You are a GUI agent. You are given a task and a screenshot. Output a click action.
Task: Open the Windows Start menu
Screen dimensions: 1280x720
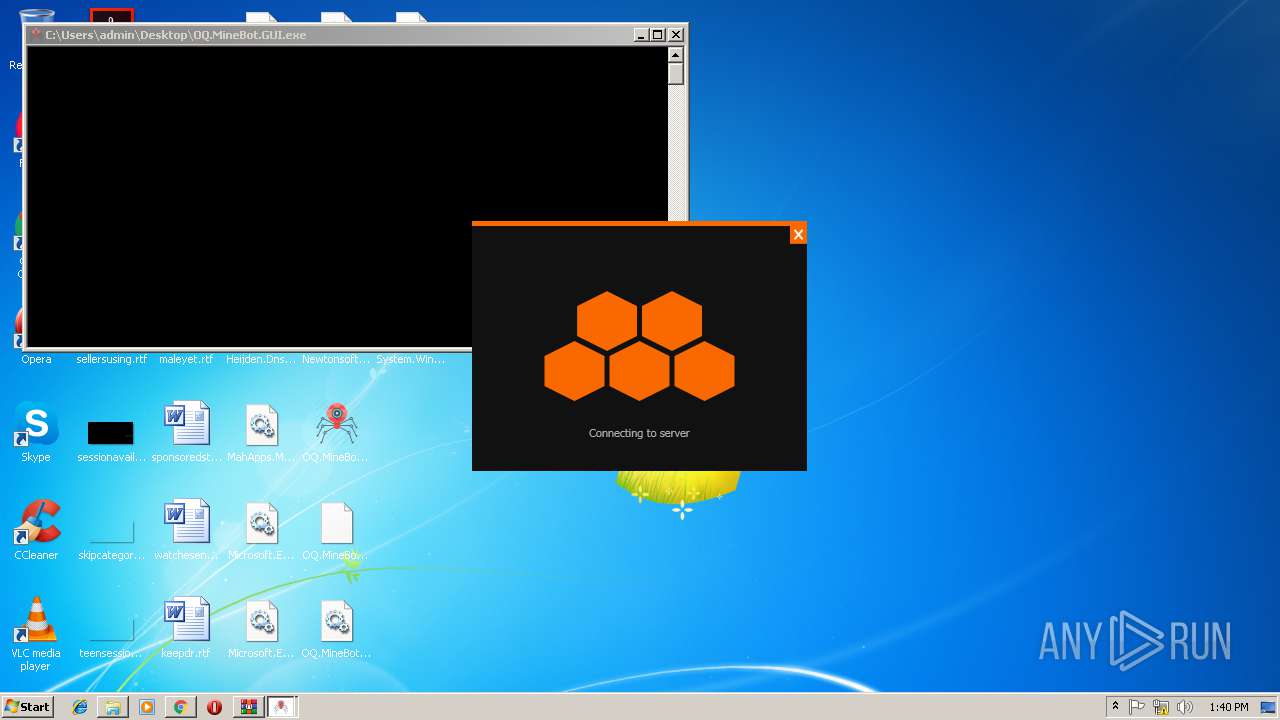[28, 706]
